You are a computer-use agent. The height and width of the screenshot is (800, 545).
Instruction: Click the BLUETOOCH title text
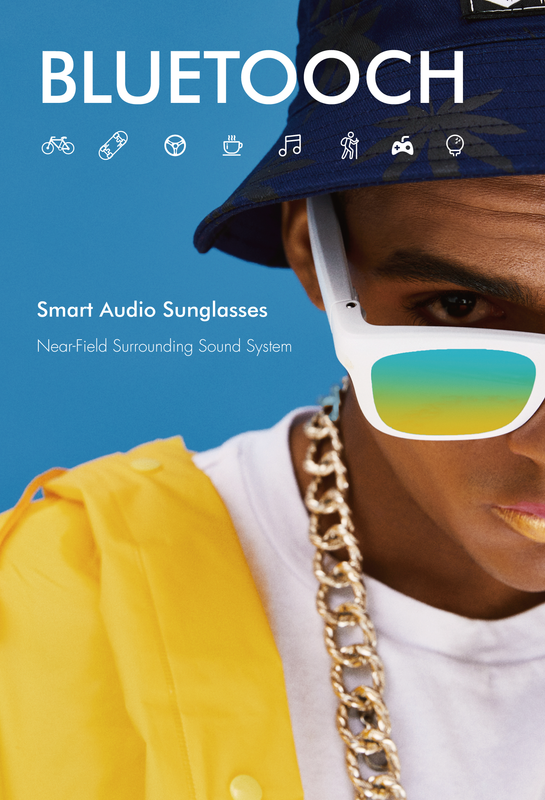pyautogui.click(x=253, y=77)
